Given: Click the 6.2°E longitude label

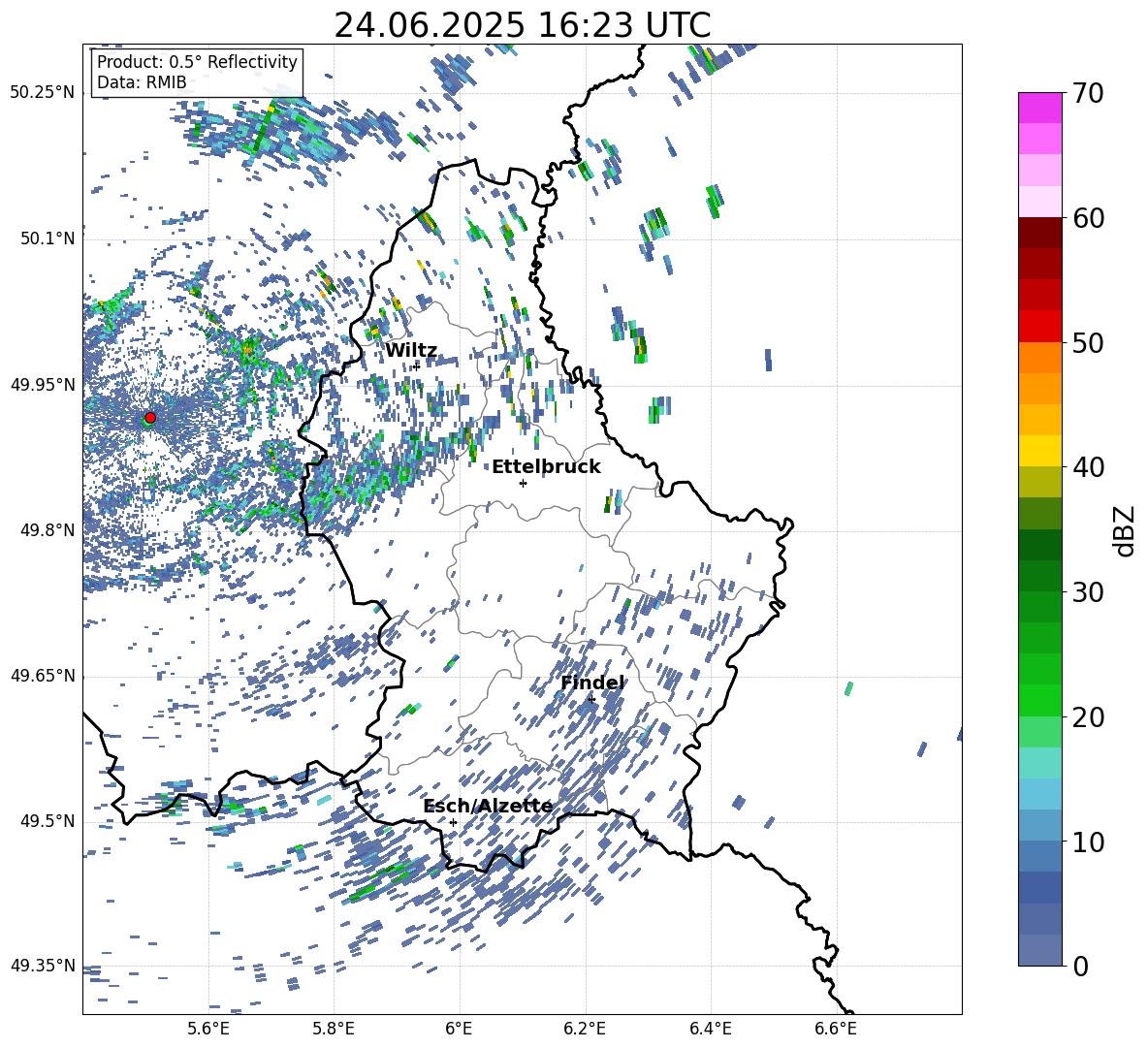Looking at the screenshot, I should pos(585,1029).
